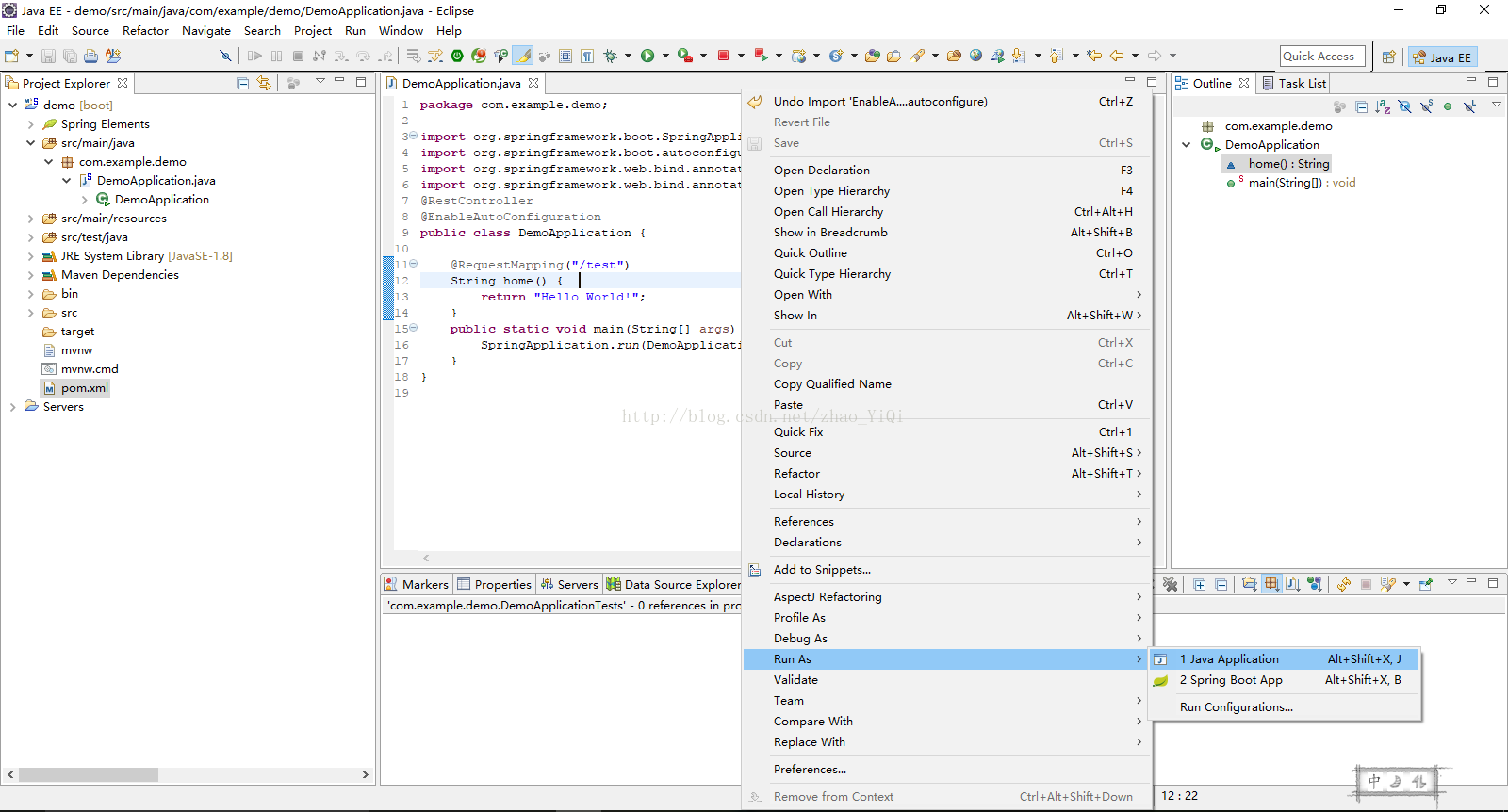Image resolution: width=1508 pixels, height=812 pixels.
Task: Click the Previous Annotation icon
Action: tap(1056, 56)
